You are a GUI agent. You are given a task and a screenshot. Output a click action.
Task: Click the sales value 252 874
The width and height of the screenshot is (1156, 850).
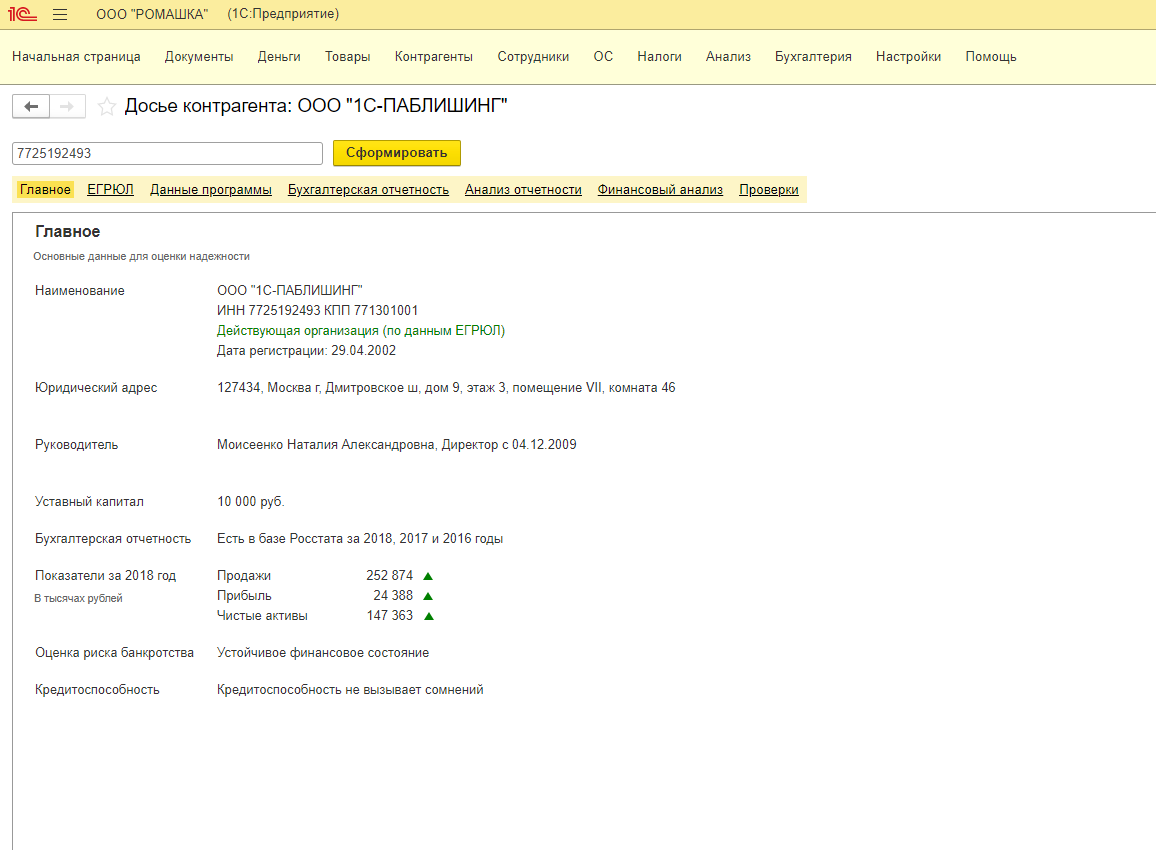coord(389,576)
